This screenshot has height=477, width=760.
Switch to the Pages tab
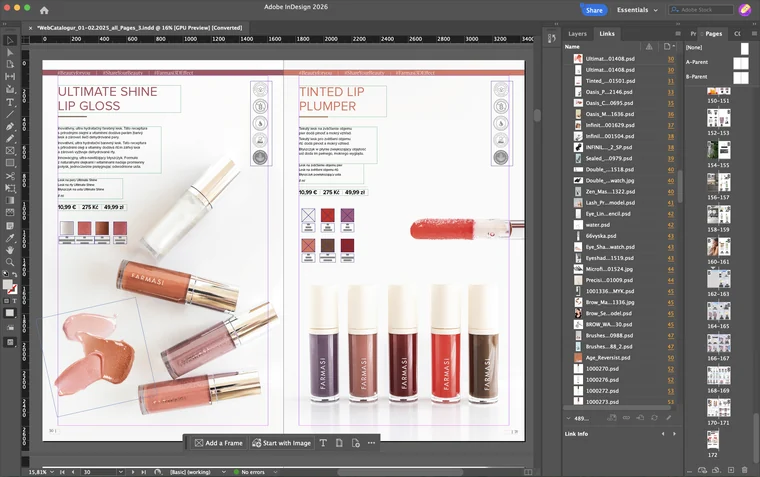coord(713,33)
